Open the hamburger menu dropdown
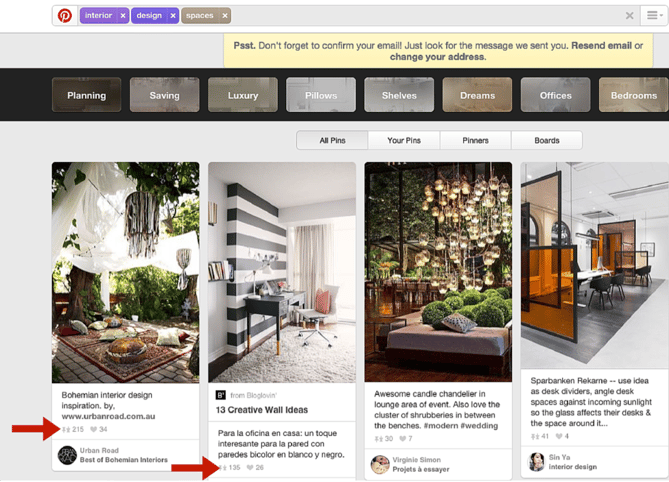Image resolution: width=669 pixels, height=482 pixels. (654, 16)
